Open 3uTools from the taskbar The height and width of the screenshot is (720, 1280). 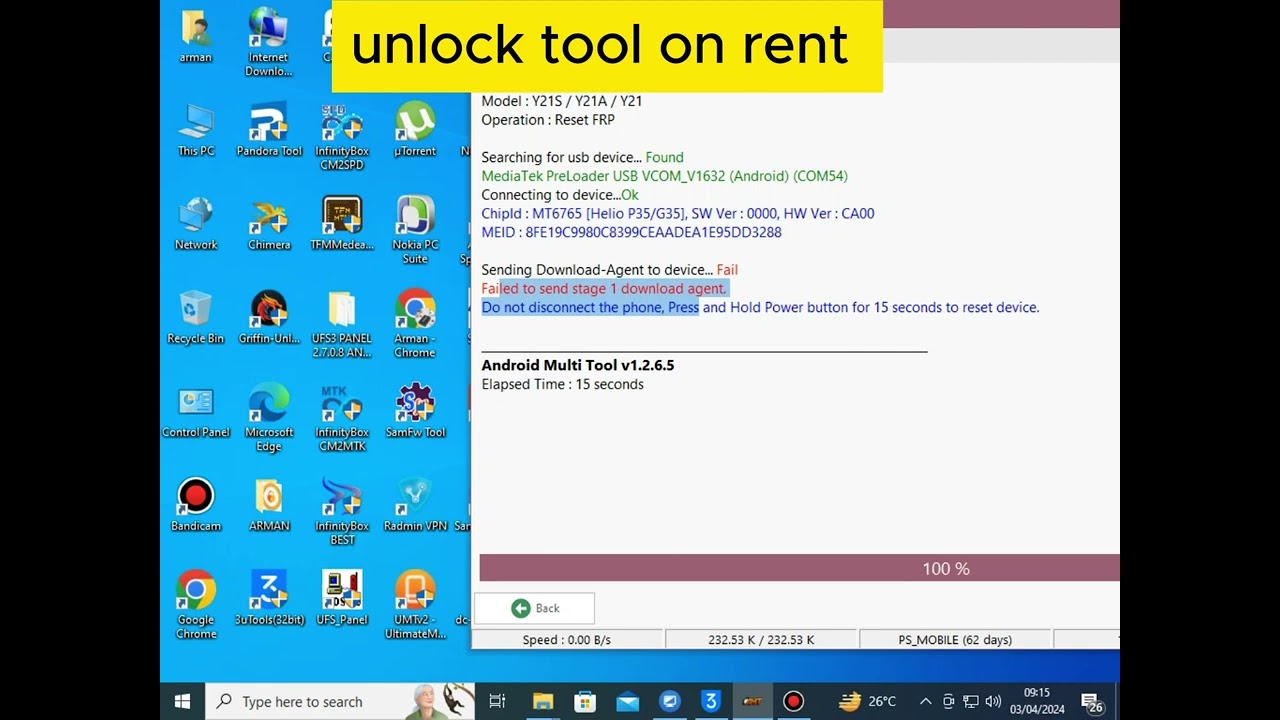pos(711,702)
